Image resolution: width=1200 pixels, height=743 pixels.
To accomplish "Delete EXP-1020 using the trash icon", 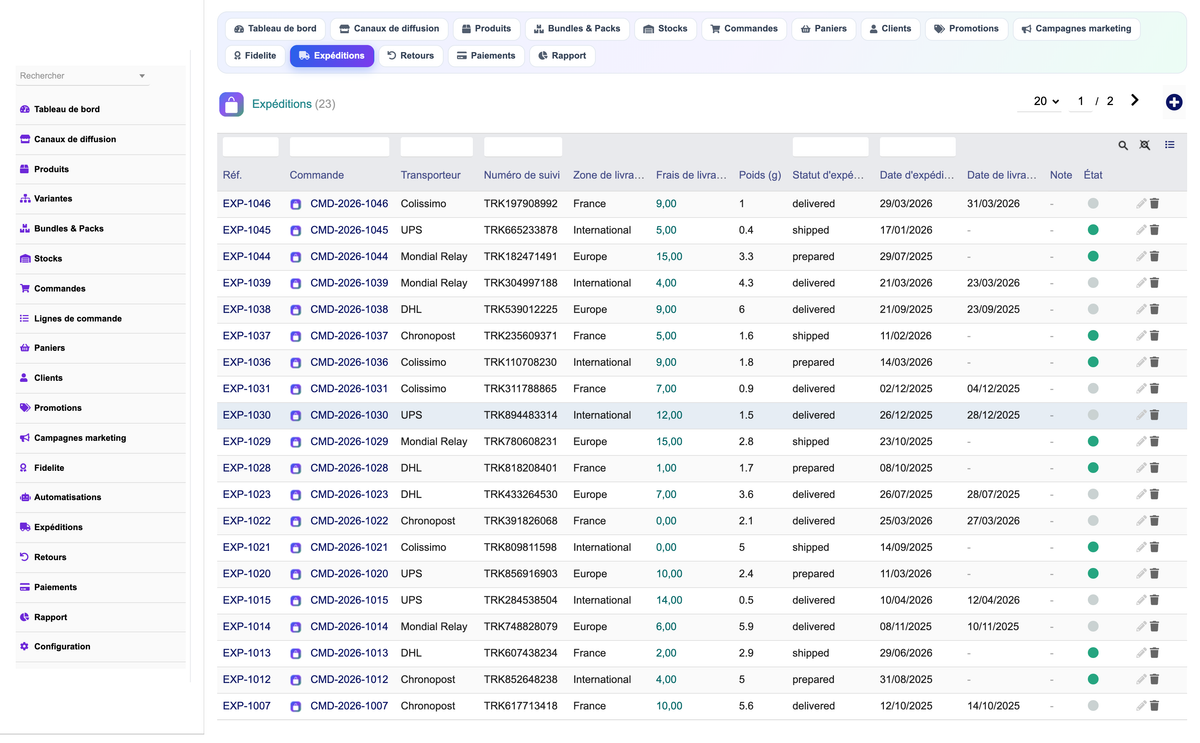I will coord(1154,574).
